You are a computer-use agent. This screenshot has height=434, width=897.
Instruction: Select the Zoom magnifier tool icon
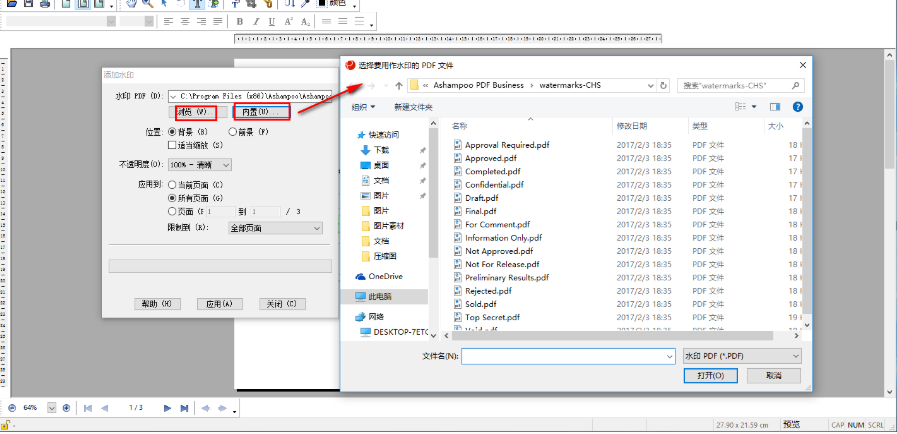tap(148, 3)
